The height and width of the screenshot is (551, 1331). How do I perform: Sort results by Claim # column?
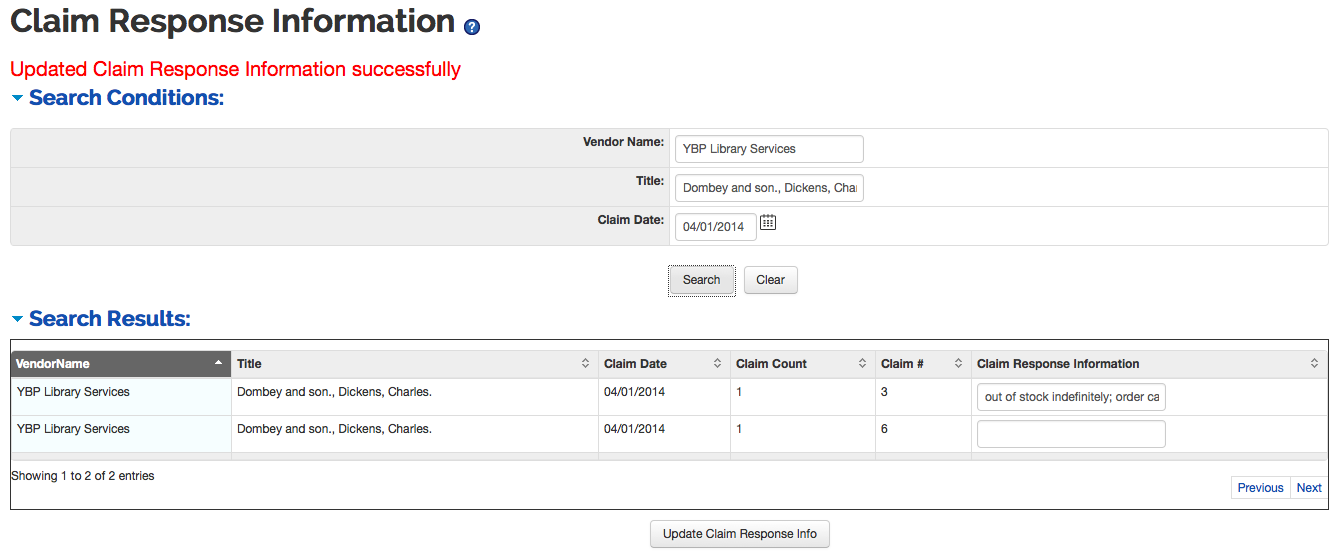[922, 364]
